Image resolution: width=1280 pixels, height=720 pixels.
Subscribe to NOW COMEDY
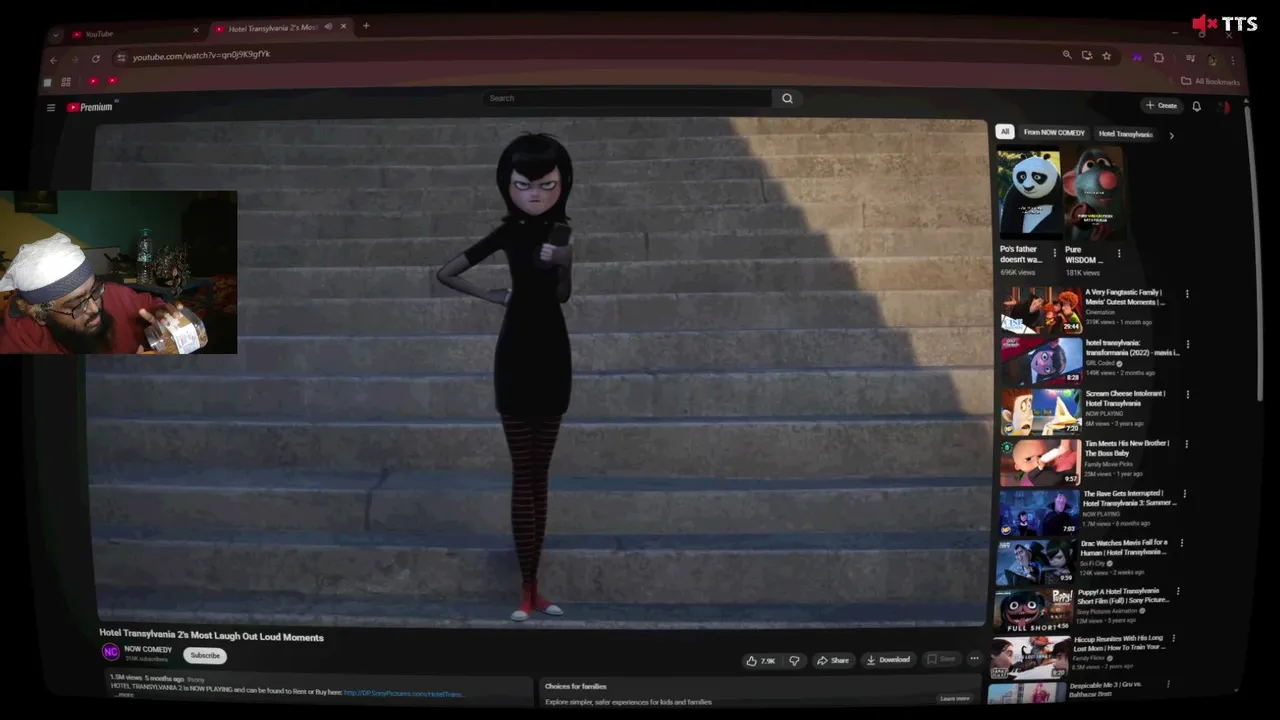205,655
